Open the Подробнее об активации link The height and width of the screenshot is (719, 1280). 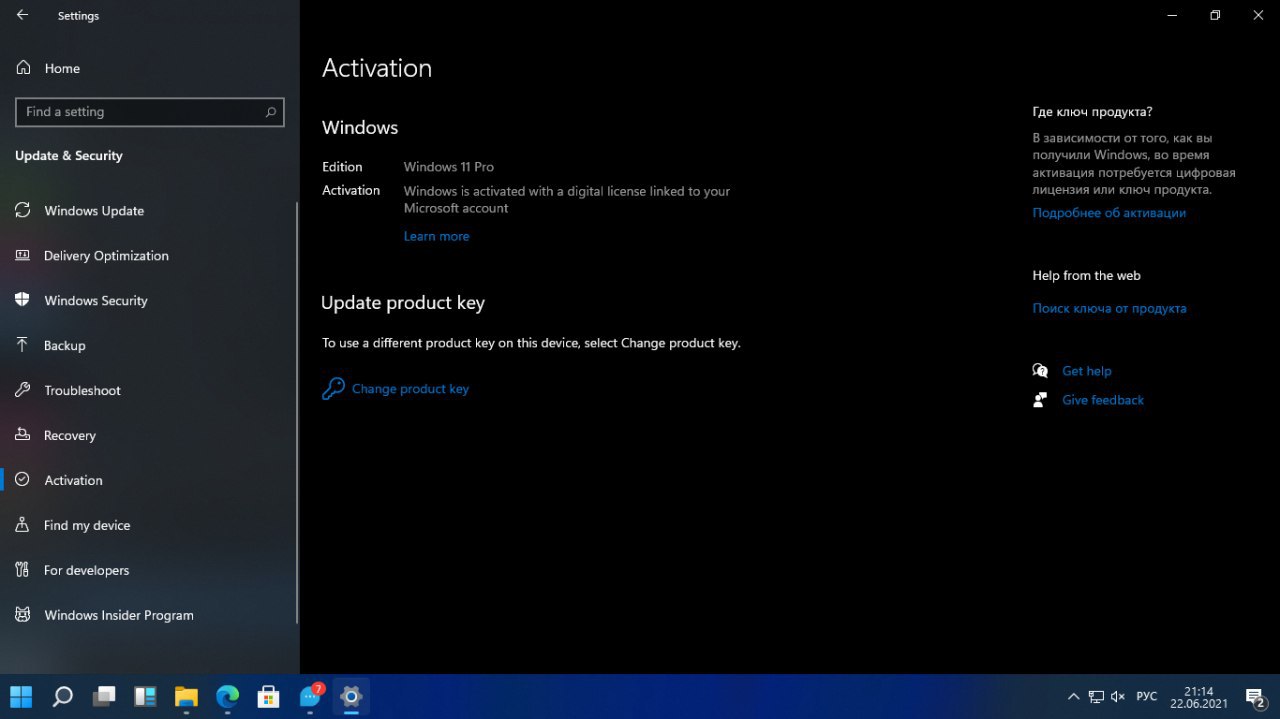click(1109, 213)
